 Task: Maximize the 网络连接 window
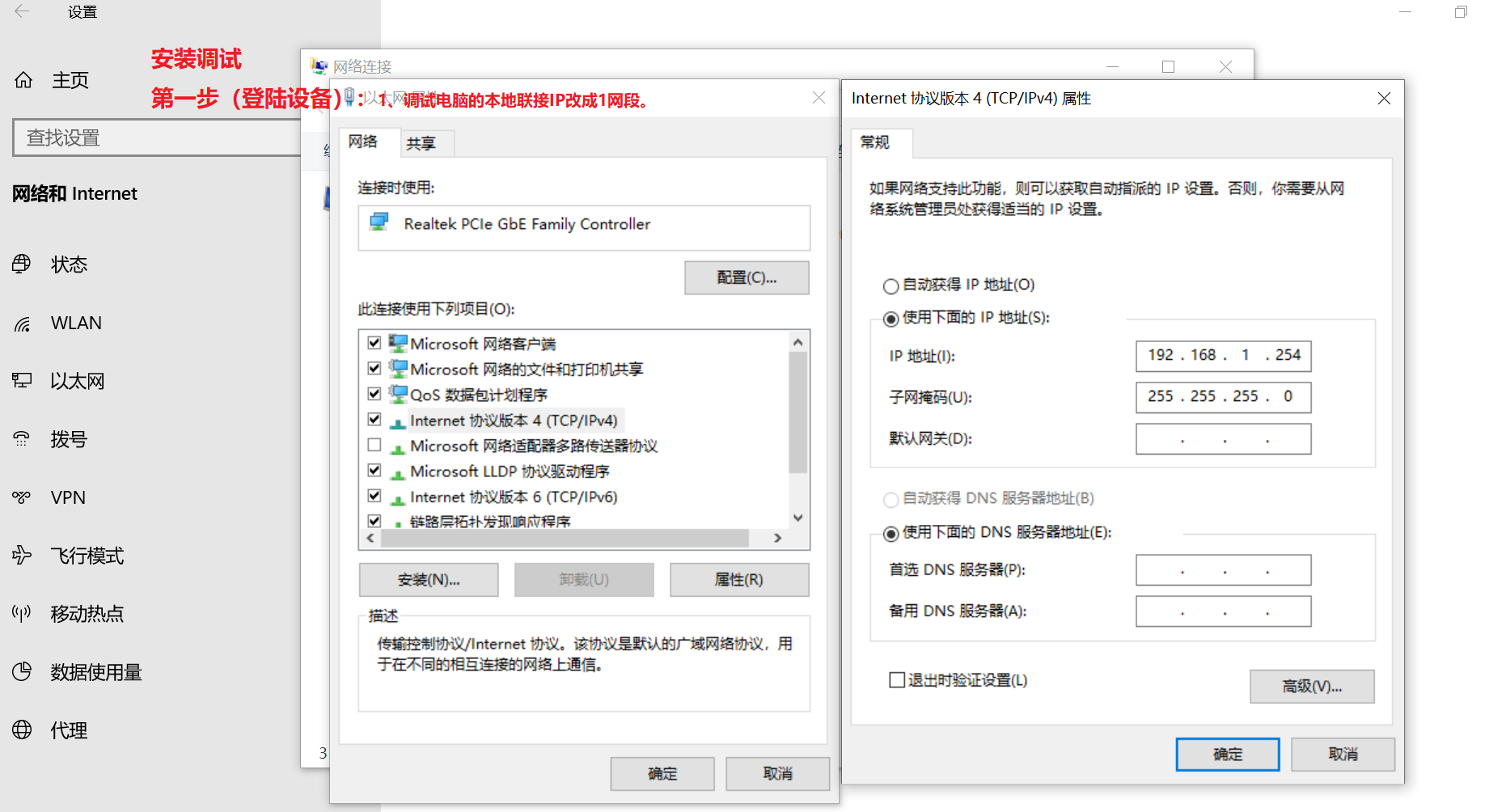coord(1168,66)
